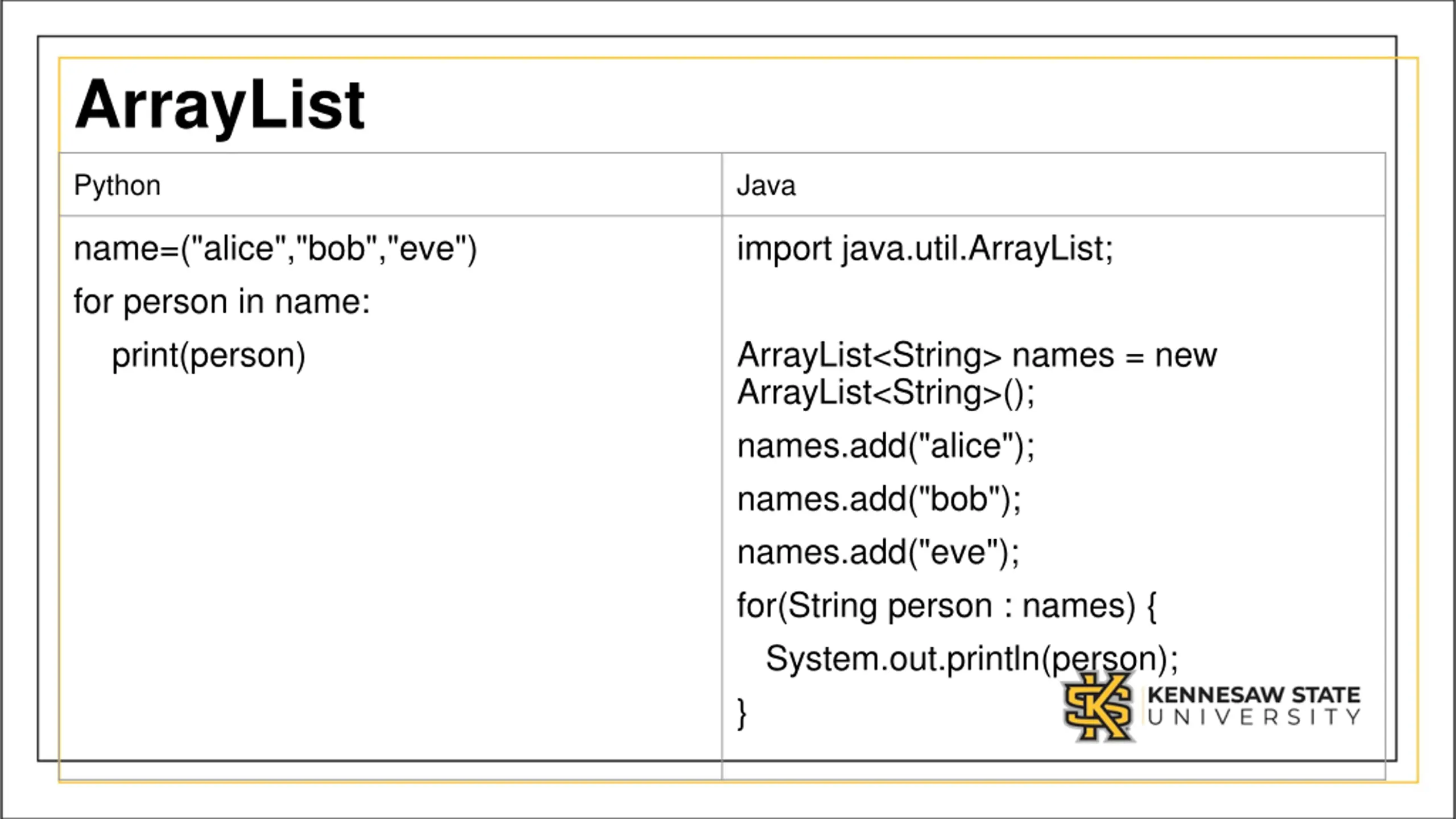Click the name=("alice","bob","eve") line
Image resolution: width=1456 pixels, height=819 pixels.
pyautogui.click(x=275, y=249)
